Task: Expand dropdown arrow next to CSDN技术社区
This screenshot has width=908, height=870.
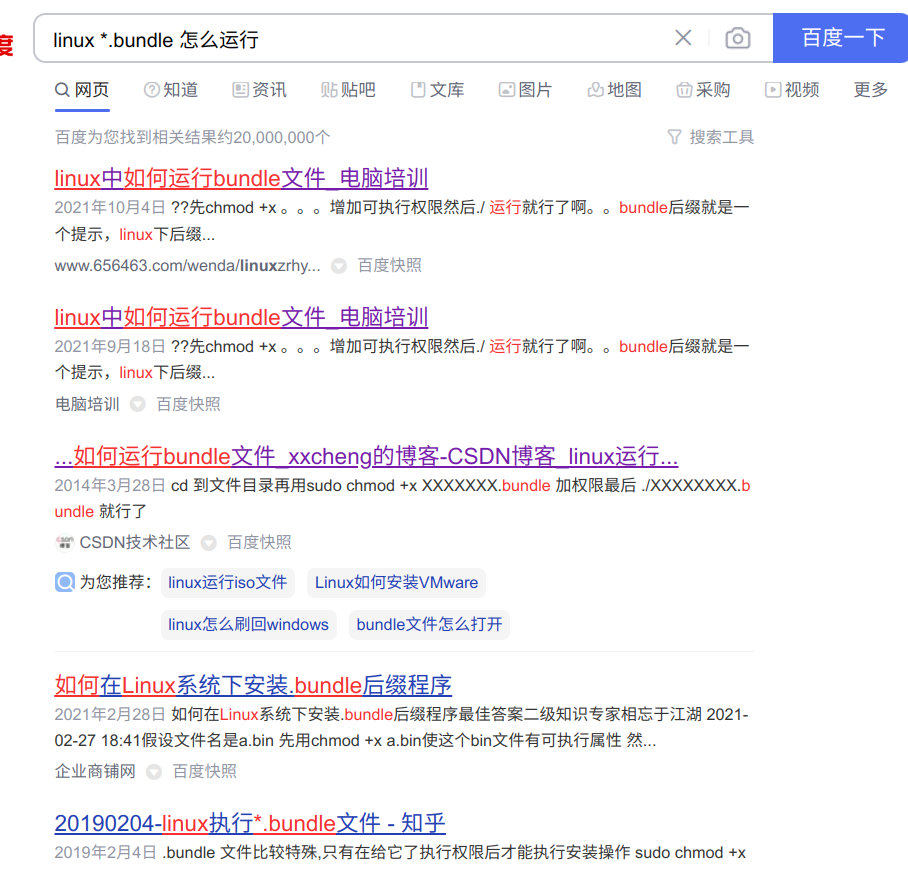Action: coord(208,543)
